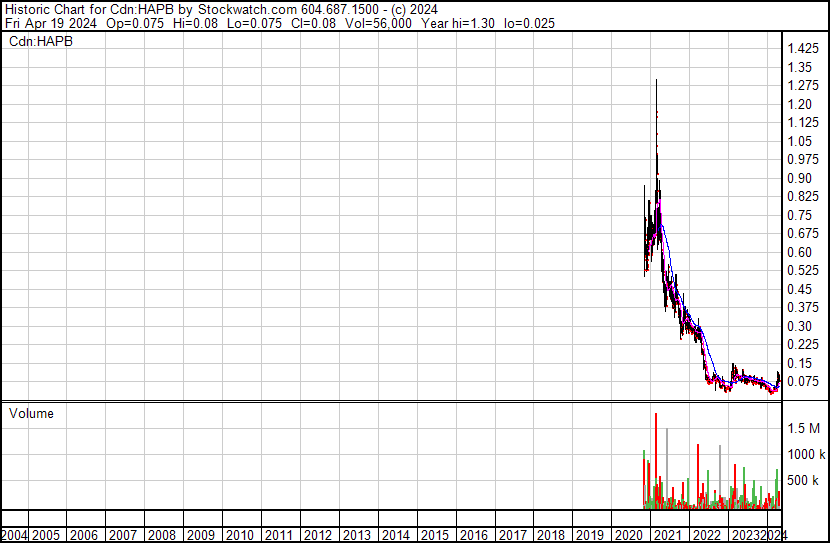The image size is (830, 543).
Task: Click the 1.5 M volume axis label
Action: pyautogui.click(x=803, y=428)
